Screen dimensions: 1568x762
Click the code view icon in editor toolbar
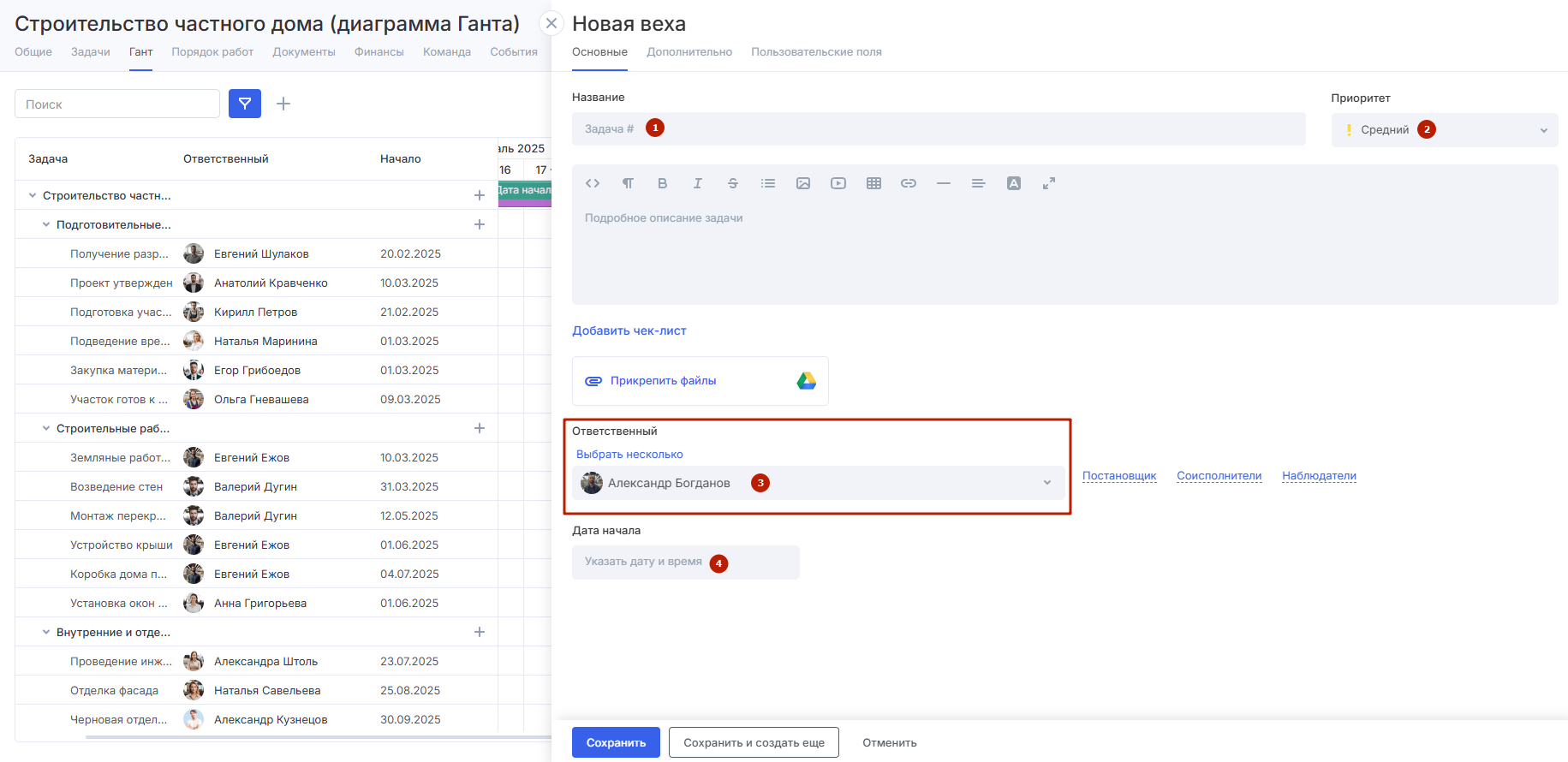tap(593, 183)
